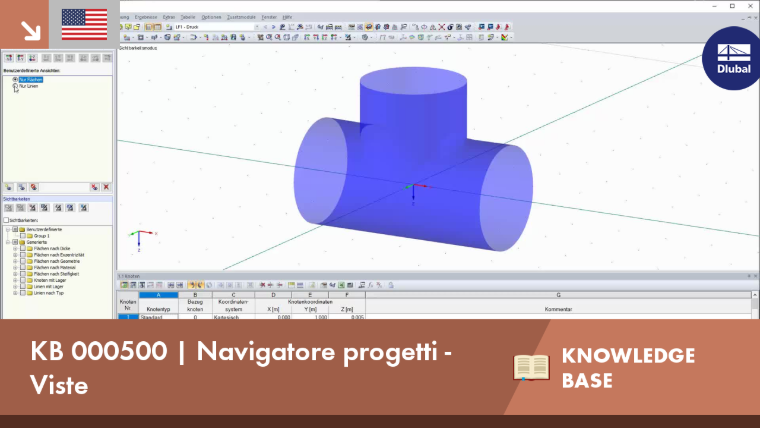Screen dimensions: 760x428
Task: Click the open book Knowledge Base icon
Action: coord(531,367)
